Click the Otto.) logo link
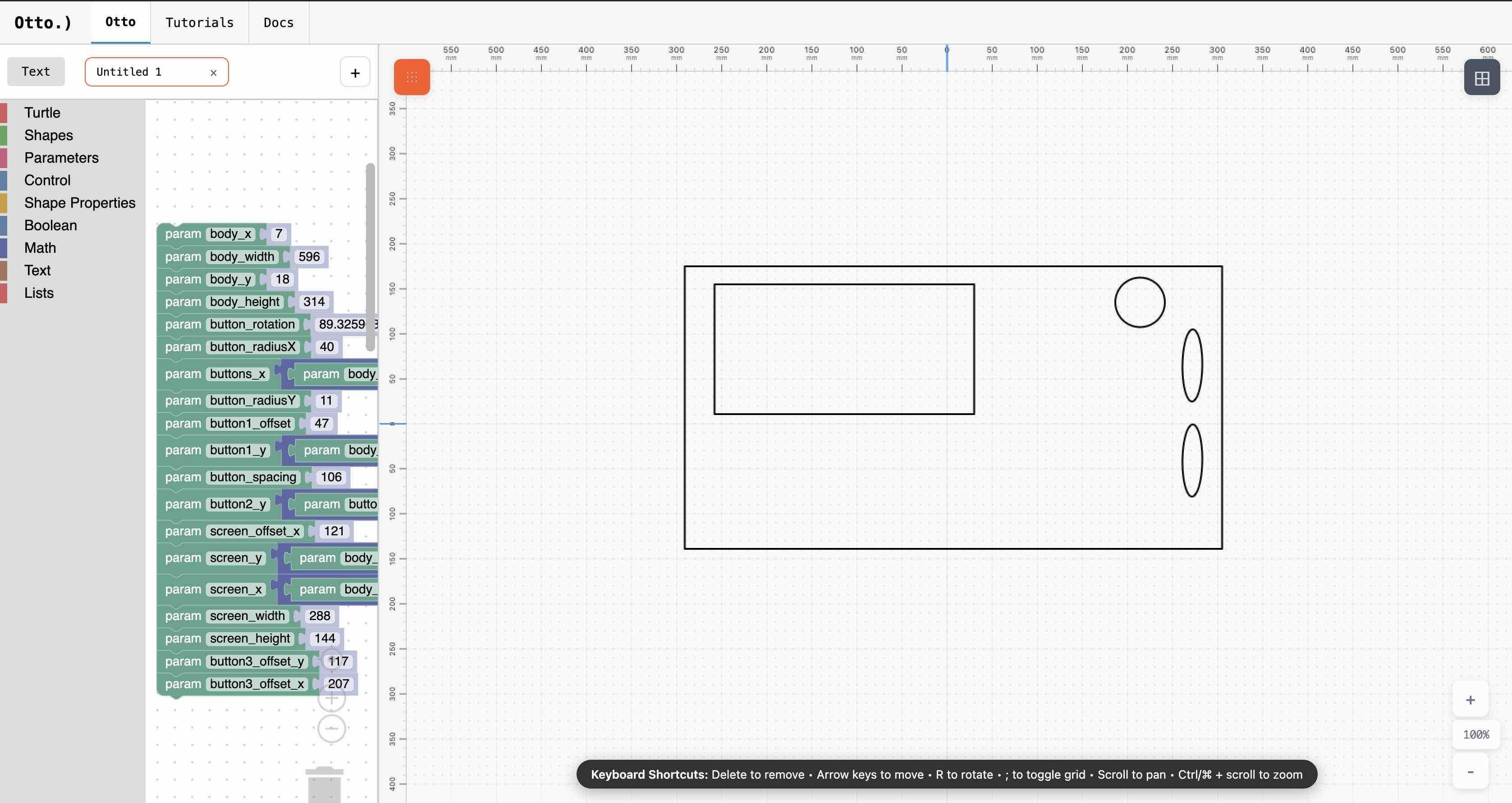 point(43,22)
